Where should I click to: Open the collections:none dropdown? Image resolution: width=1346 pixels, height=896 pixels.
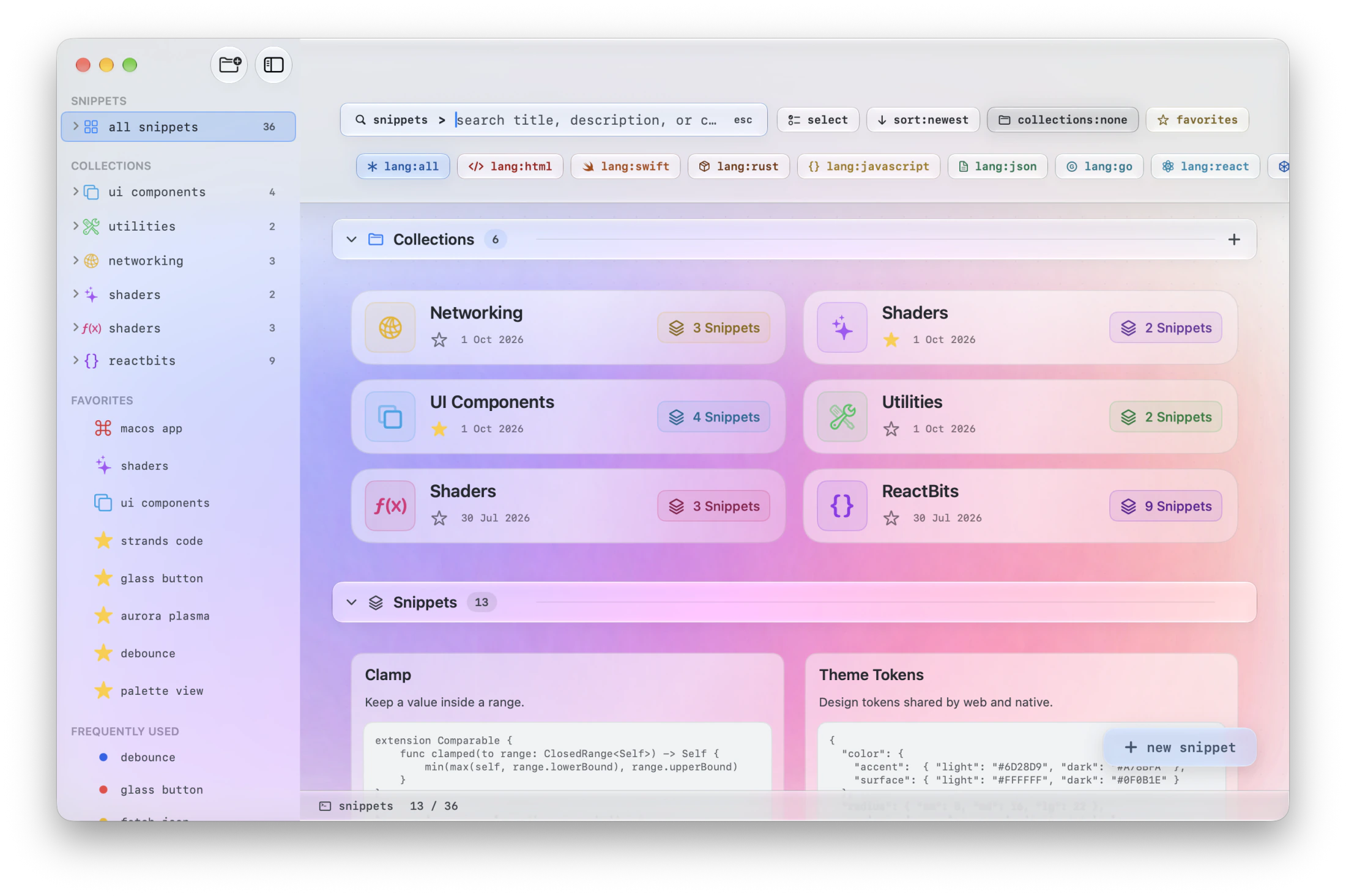(1063, 120)
